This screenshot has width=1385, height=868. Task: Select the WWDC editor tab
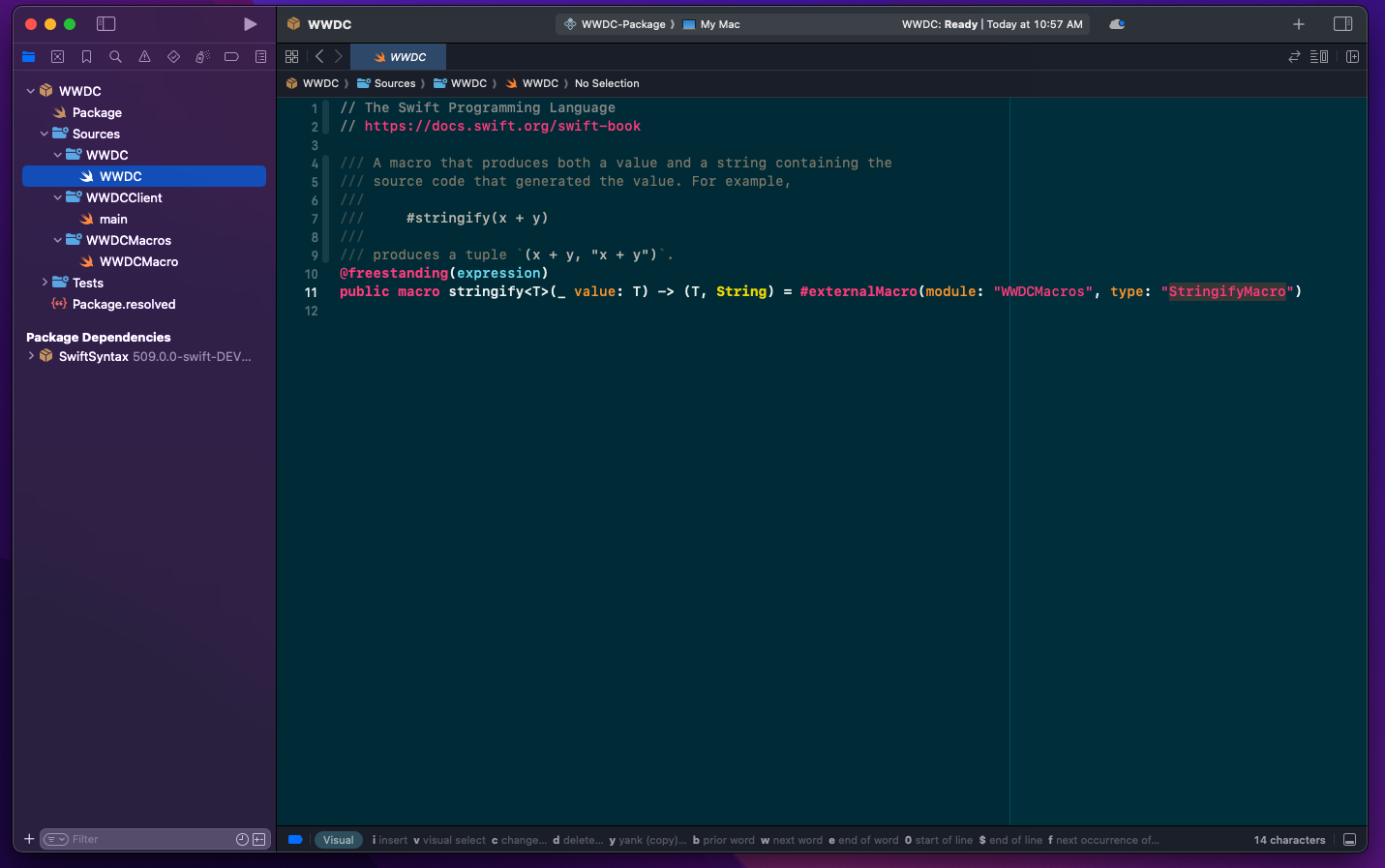[399, 57]
